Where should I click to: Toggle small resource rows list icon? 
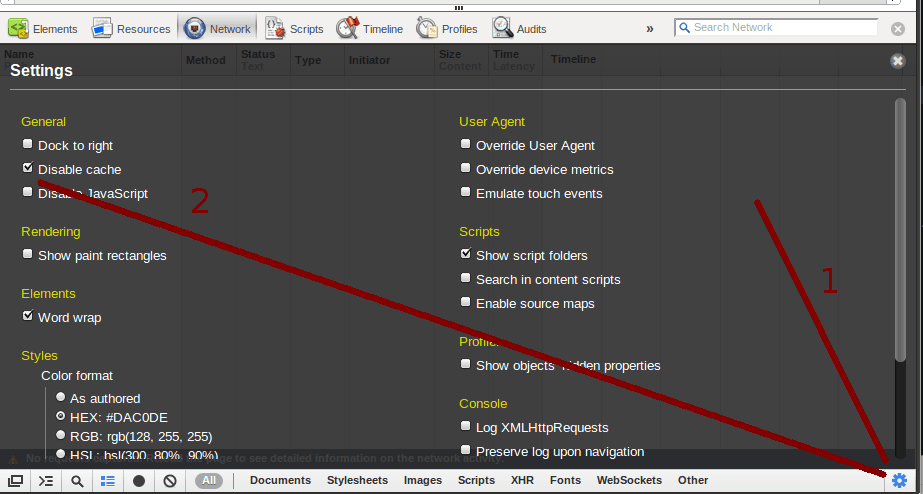tap(108, 480)
